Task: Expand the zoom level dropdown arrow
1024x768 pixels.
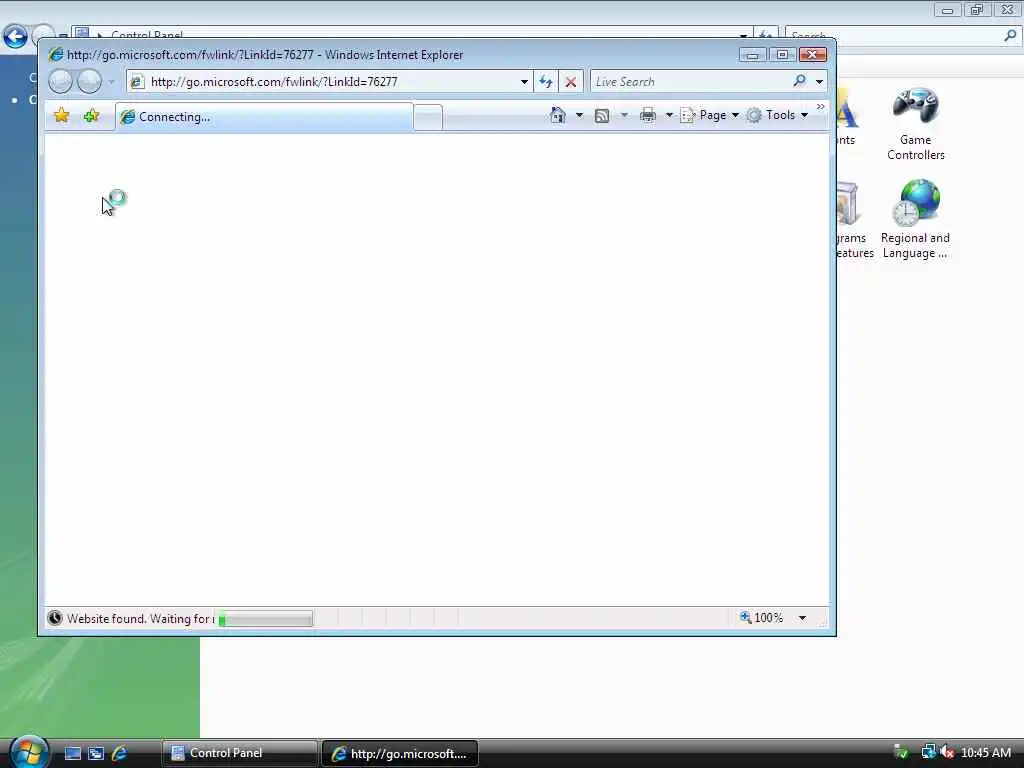Action: coord(802,618)
